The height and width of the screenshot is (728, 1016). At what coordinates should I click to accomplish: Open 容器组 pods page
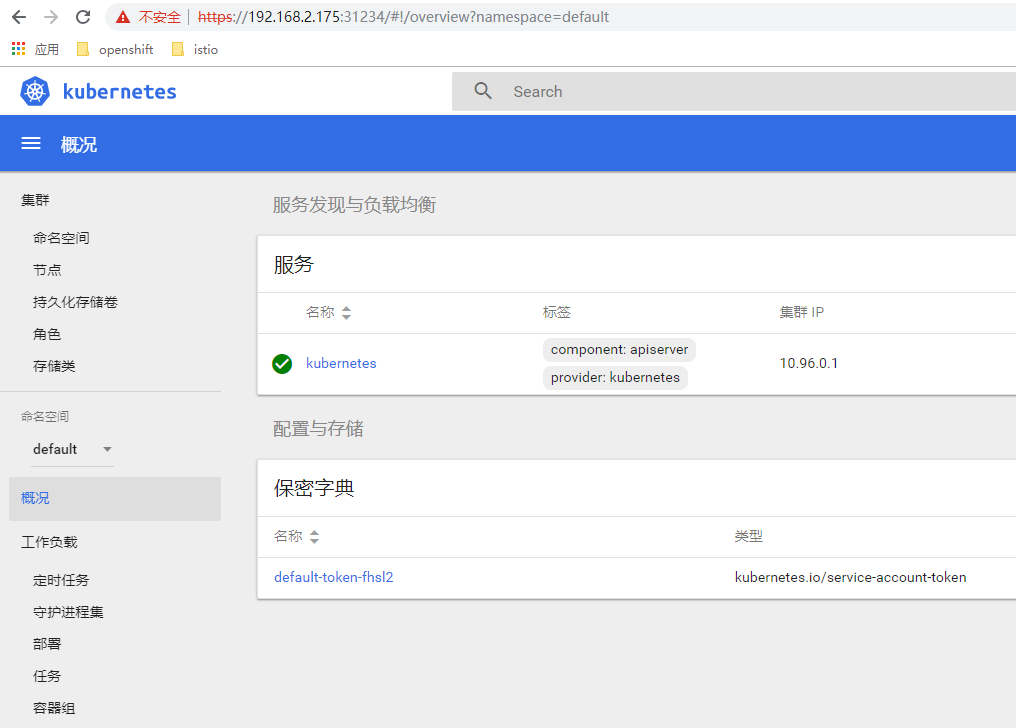tap(54, 708)
